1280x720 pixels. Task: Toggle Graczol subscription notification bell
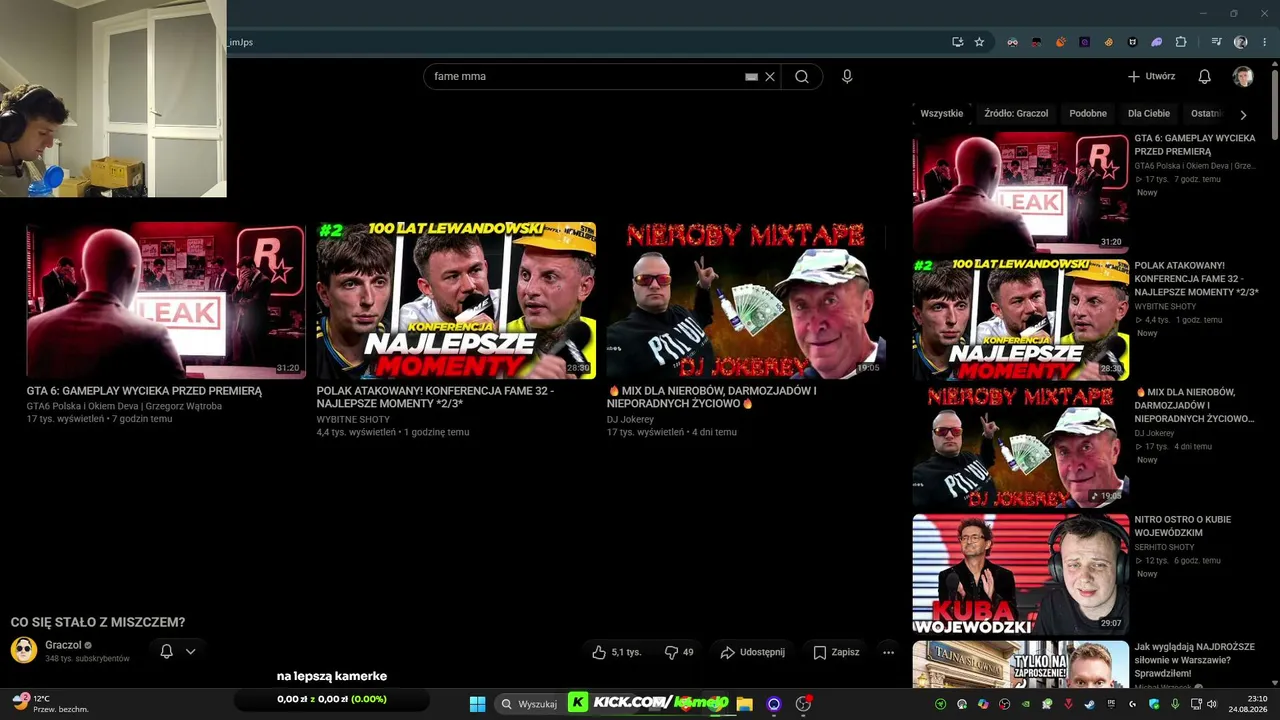167,651
